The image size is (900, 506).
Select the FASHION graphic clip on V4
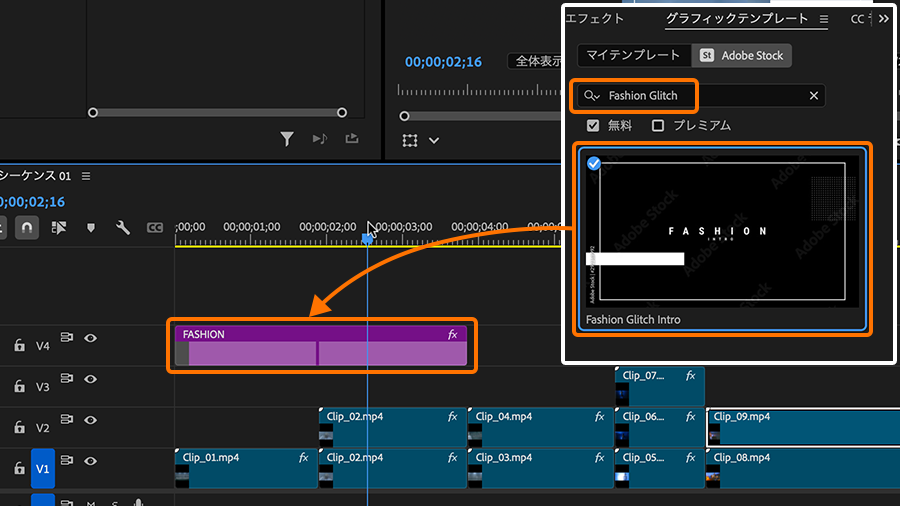tap(321, 346)
